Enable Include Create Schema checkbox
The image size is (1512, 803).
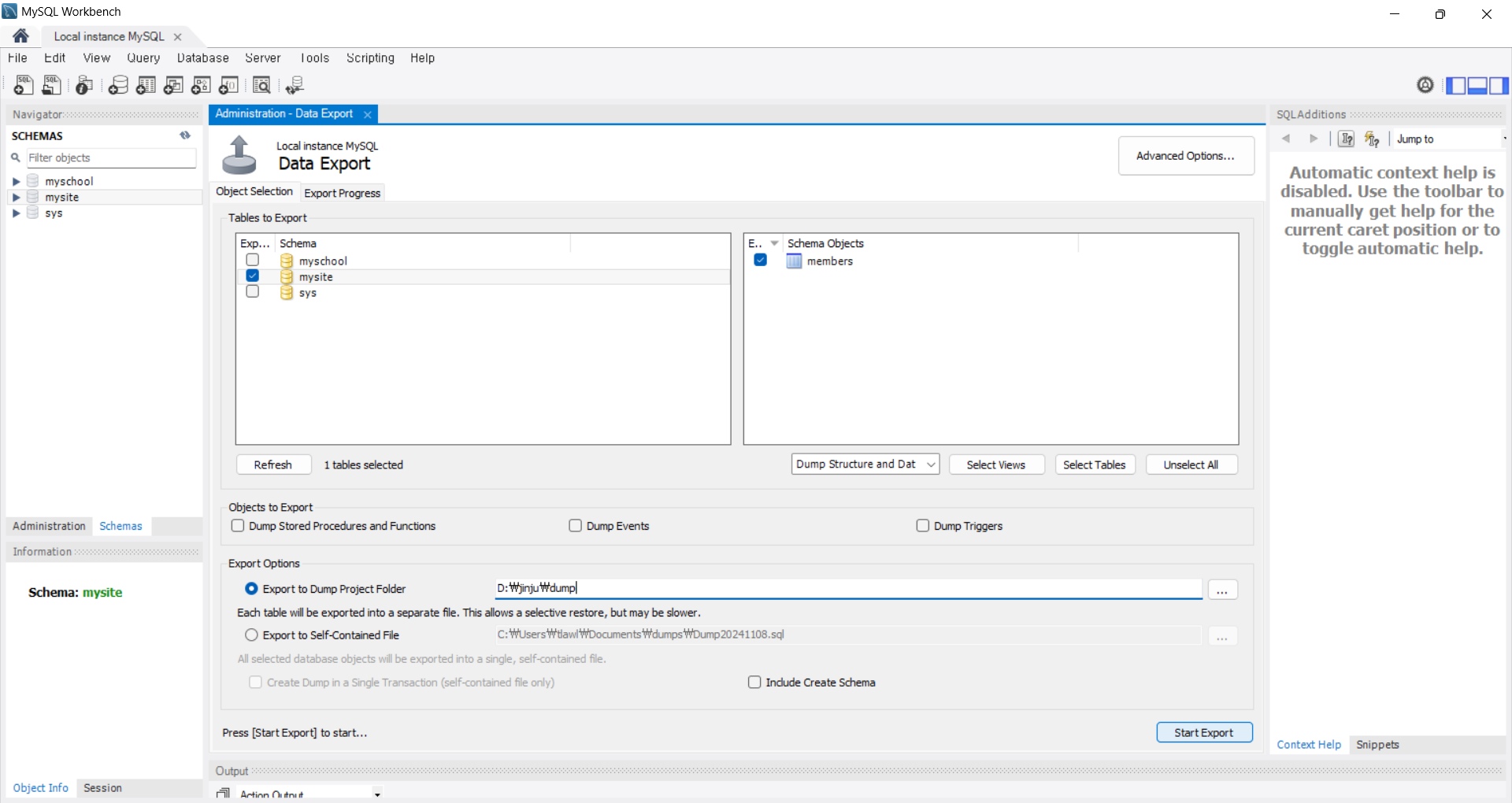[x=754, y=683]
